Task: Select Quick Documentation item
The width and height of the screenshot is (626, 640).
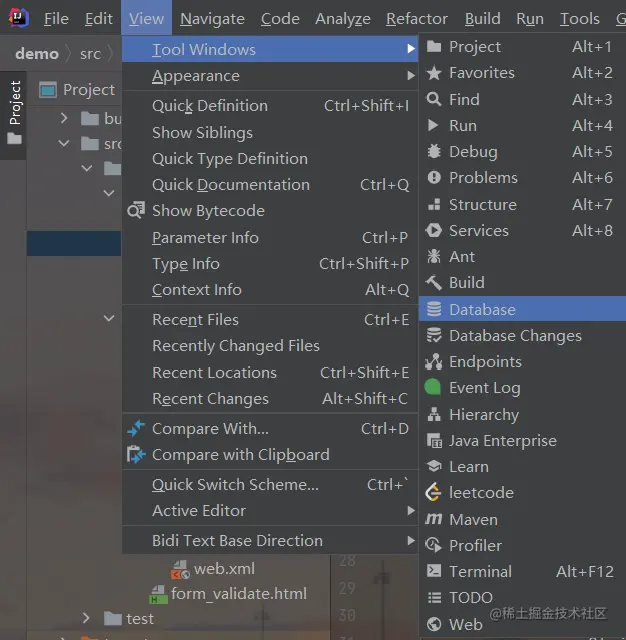Action: click(x=270, y=184)
